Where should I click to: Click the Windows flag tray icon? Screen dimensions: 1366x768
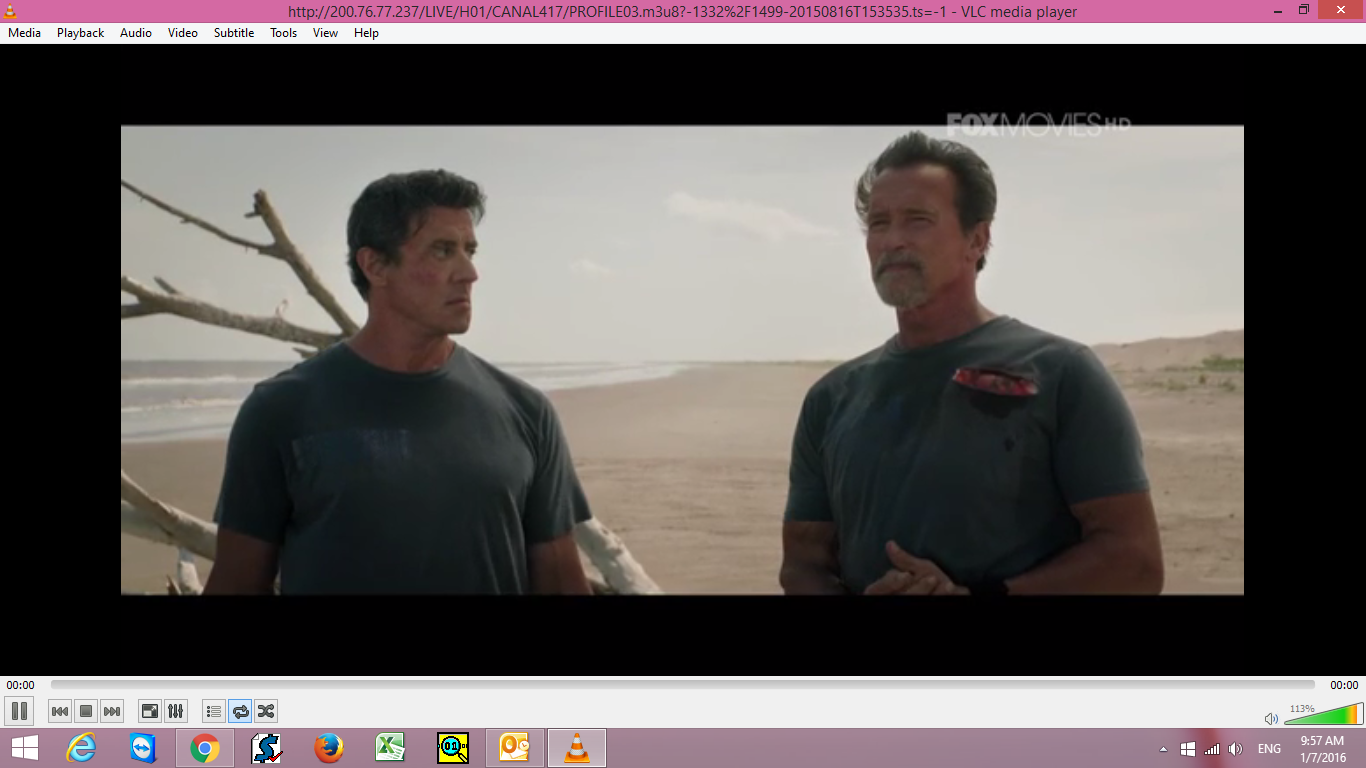(x=1188, y=749)
